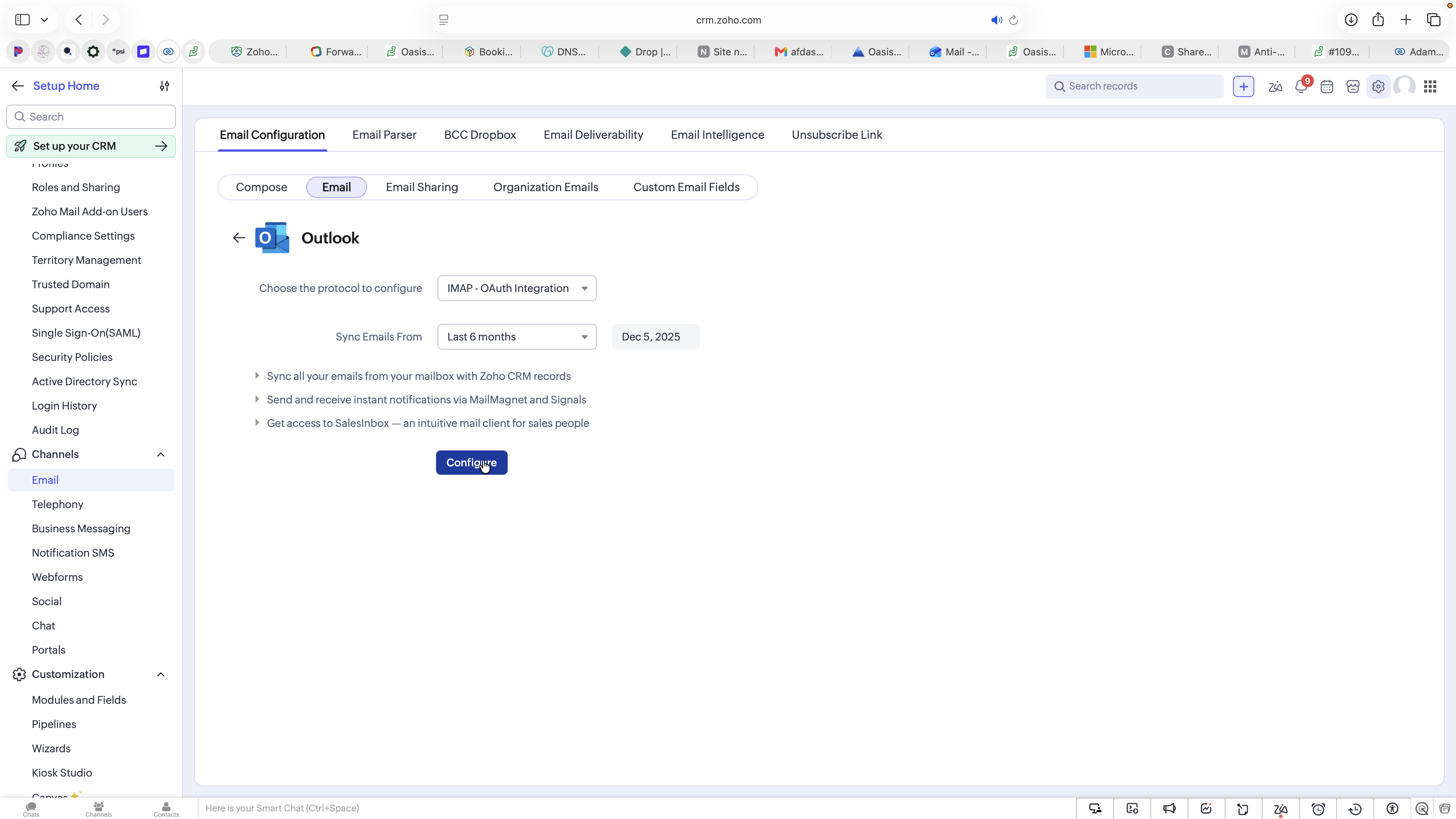1456x819 pixels.
Task: Reload the page in Safari
Action: point(1014,20)
